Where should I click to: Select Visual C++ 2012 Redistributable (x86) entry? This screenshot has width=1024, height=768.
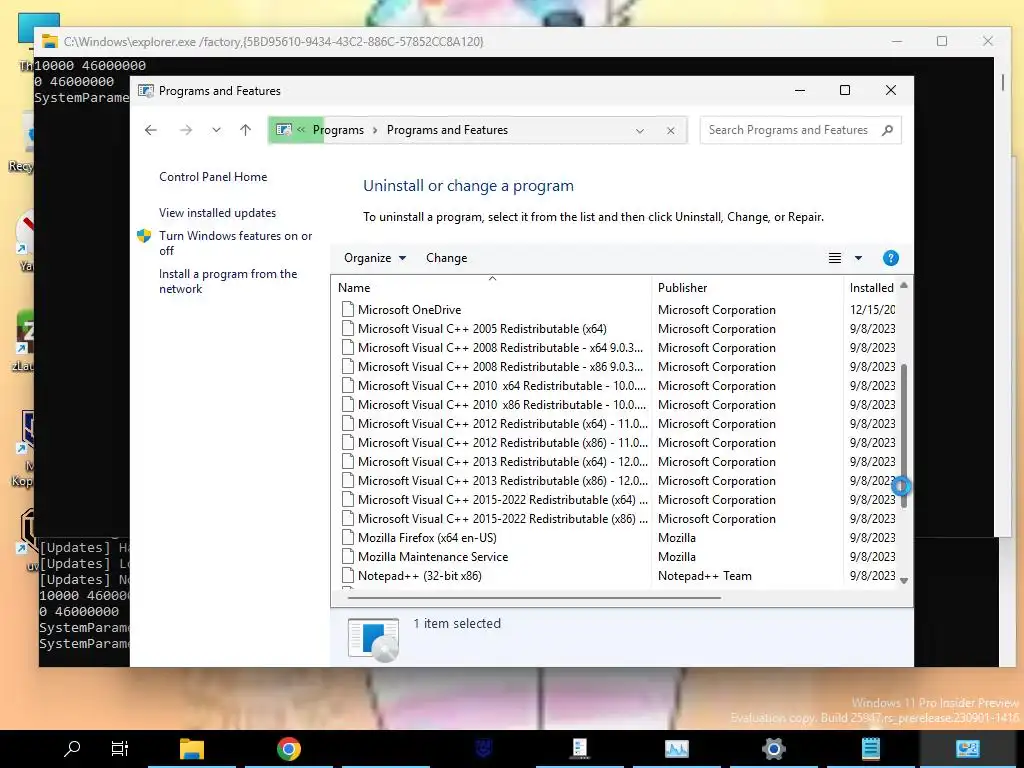point(503,442)
